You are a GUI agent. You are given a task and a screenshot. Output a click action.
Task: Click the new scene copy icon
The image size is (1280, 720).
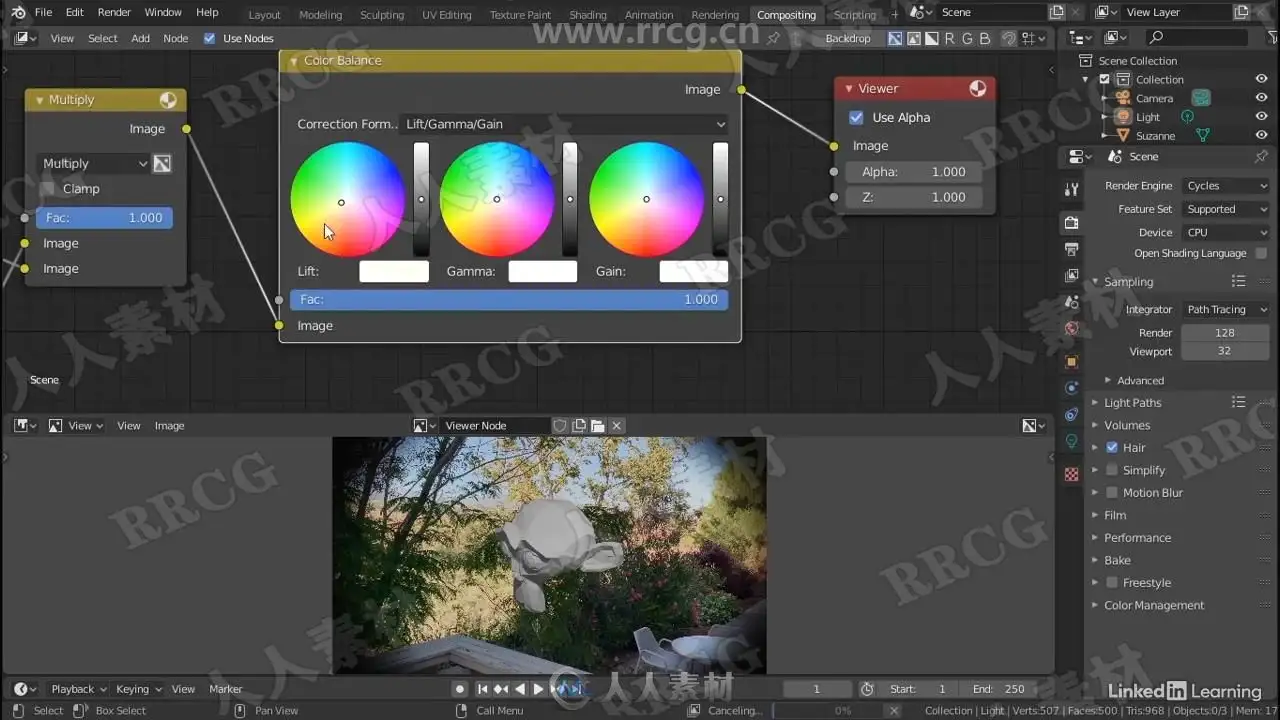(x=1057, y=12)
